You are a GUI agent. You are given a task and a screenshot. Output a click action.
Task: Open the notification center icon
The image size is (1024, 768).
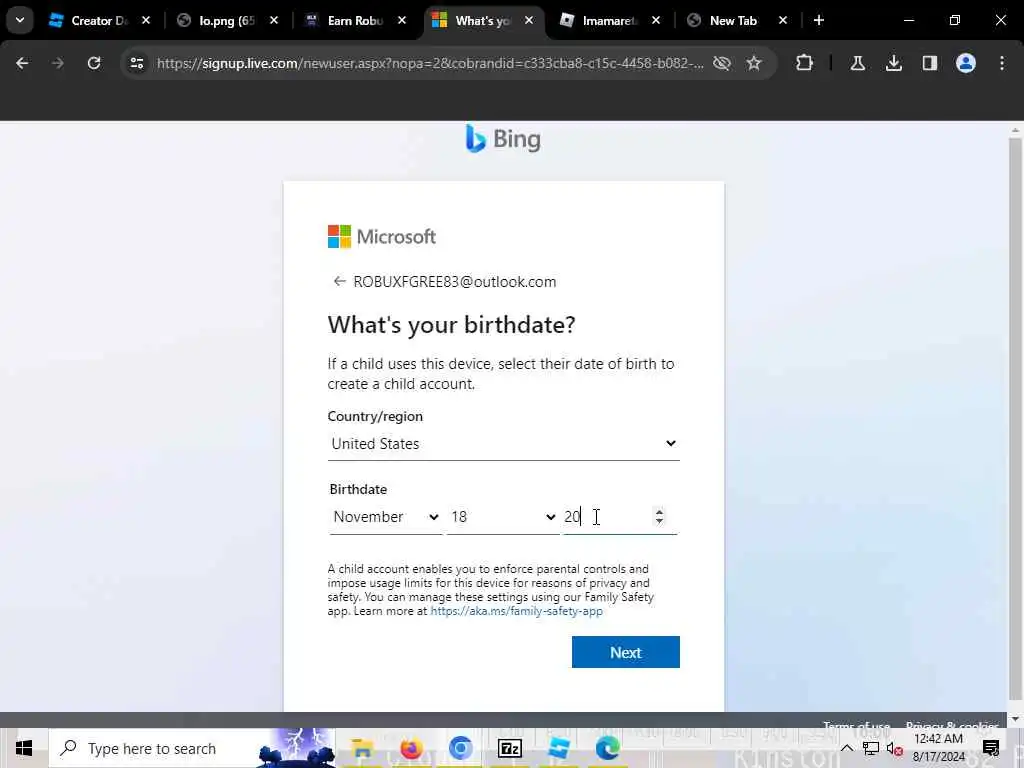pos(991,748)
